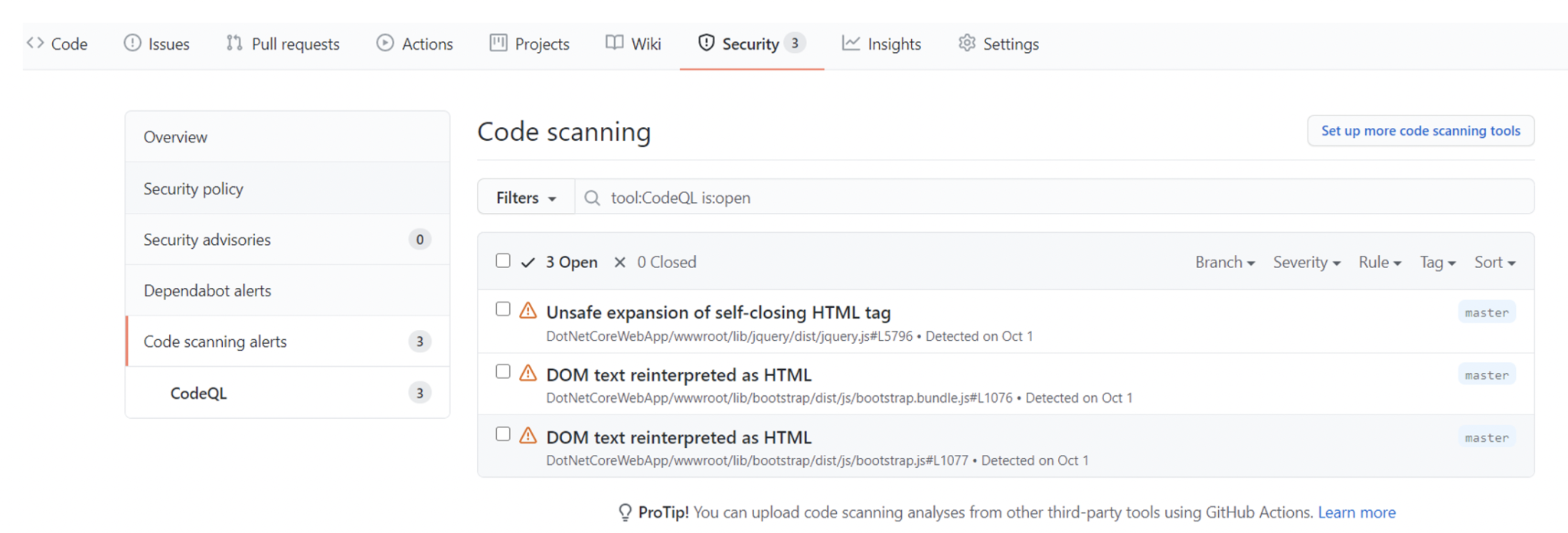Open the Sort dropdown menu
Screen dimensions: 1568x533
tap(1494, 263)
